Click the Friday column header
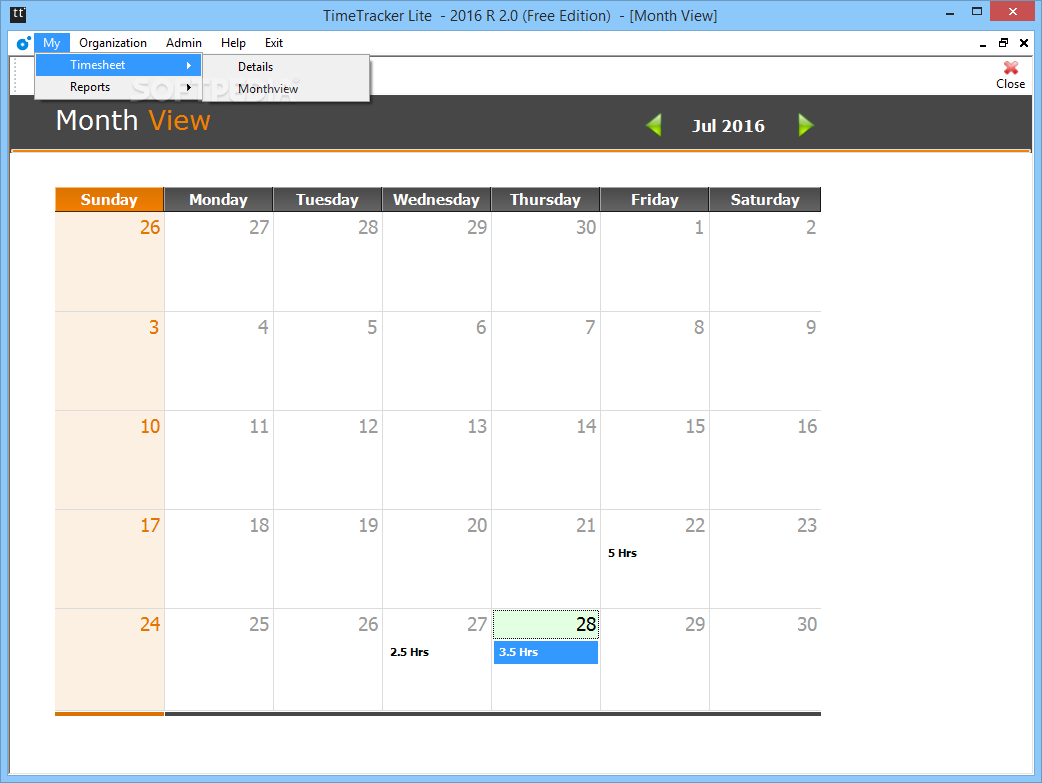1042x783 pixels. (655, 199)
